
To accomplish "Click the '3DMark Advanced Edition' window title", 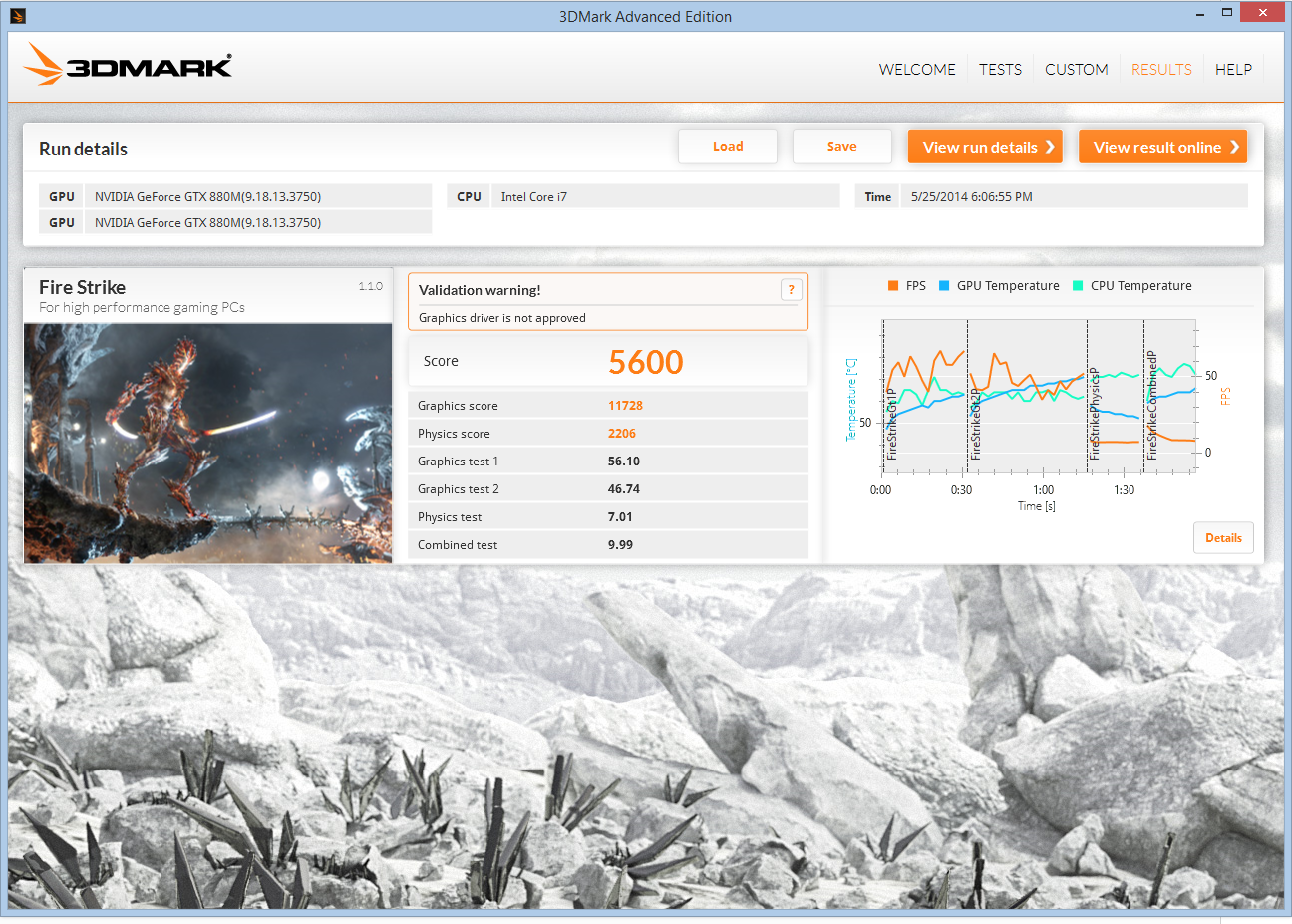I will [645, 16].
